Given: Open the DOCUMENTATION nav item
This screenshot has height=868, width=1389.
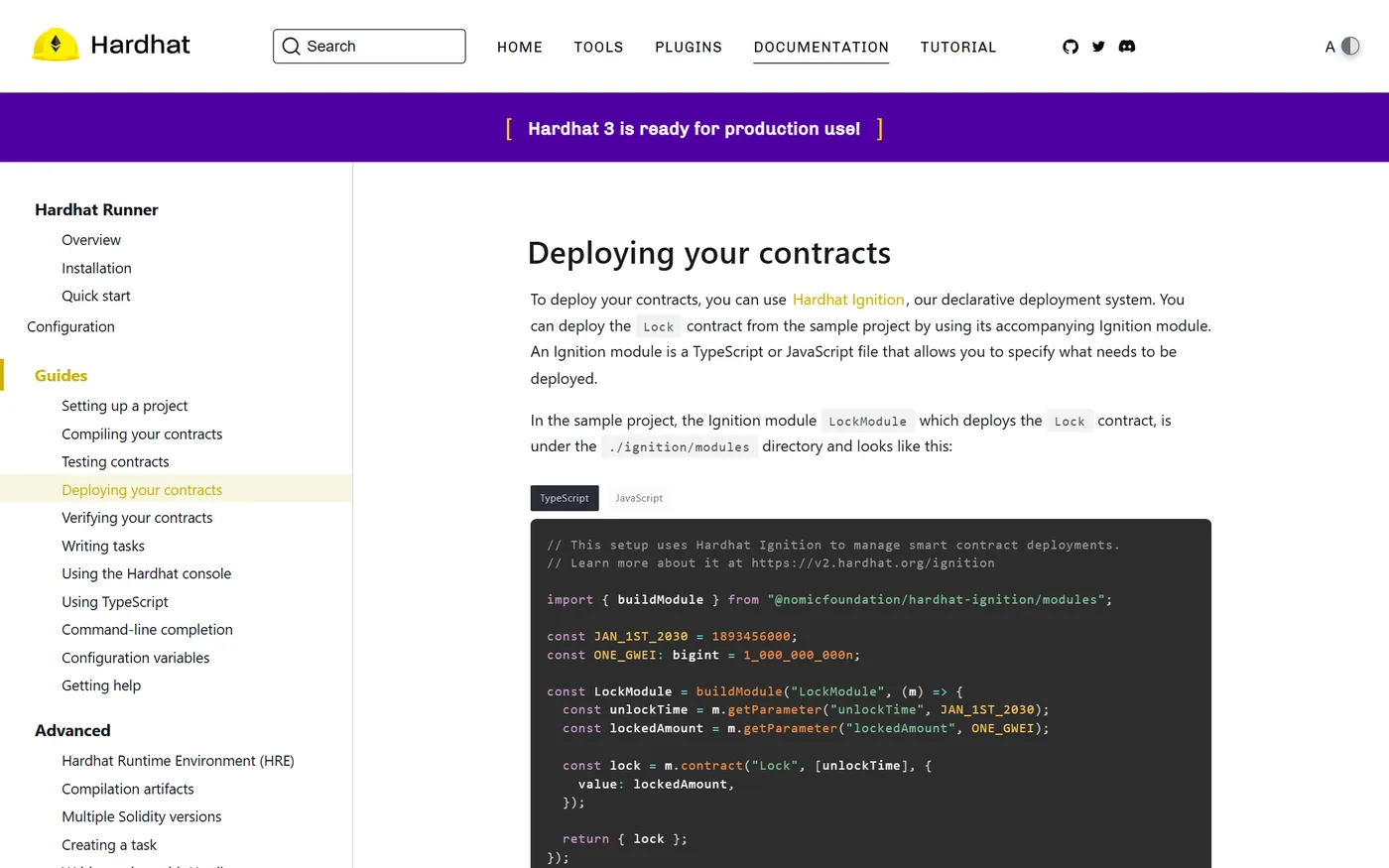Looking at the screenshot, I should (821, 47).
